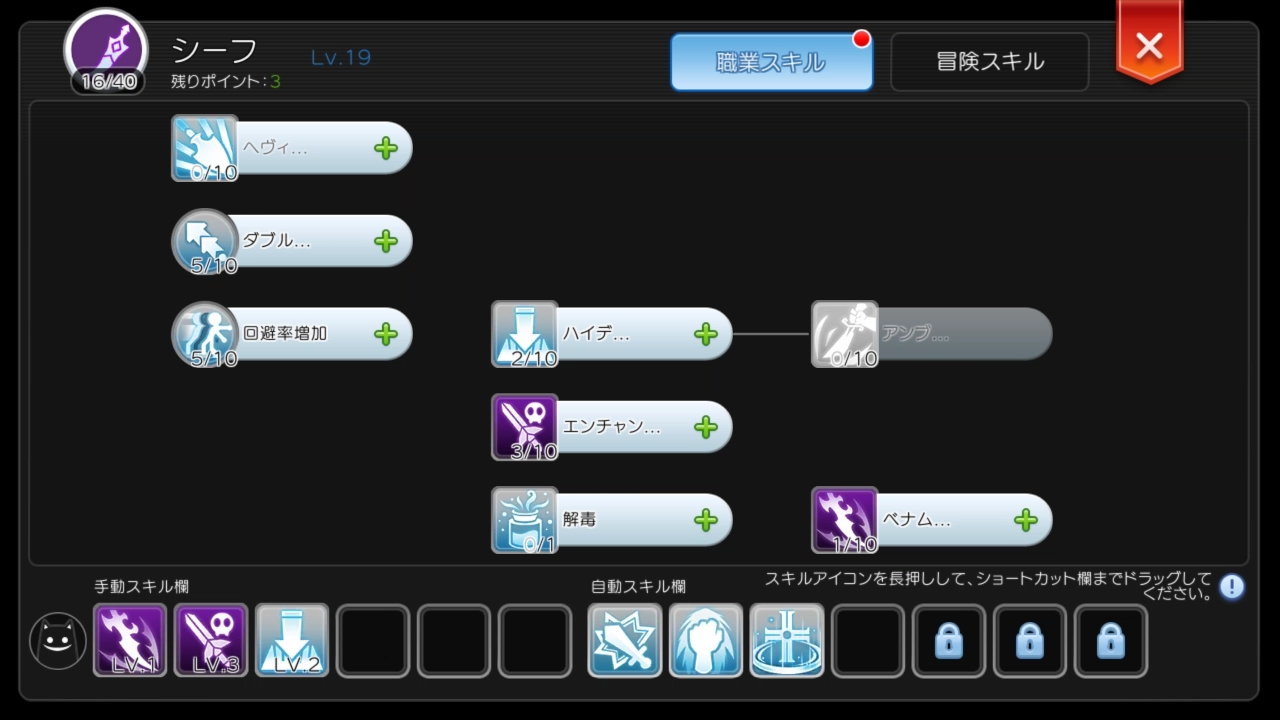Screen dimensions: 1280x720
Task: Switch to the 冒険スキル tab
Action: click(990, 62)
